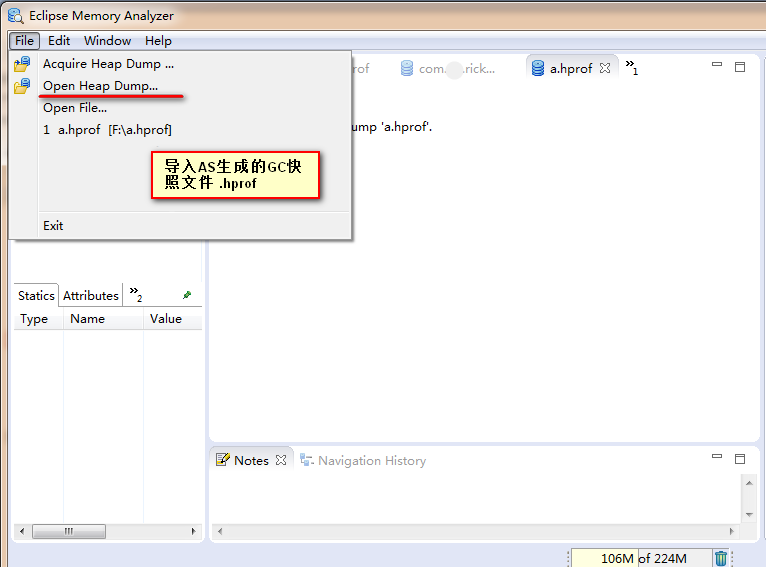Click the Notes tab pencil icon
This screenshot has width=766, height=567.
pyautogui.click(x=223, y=460)
